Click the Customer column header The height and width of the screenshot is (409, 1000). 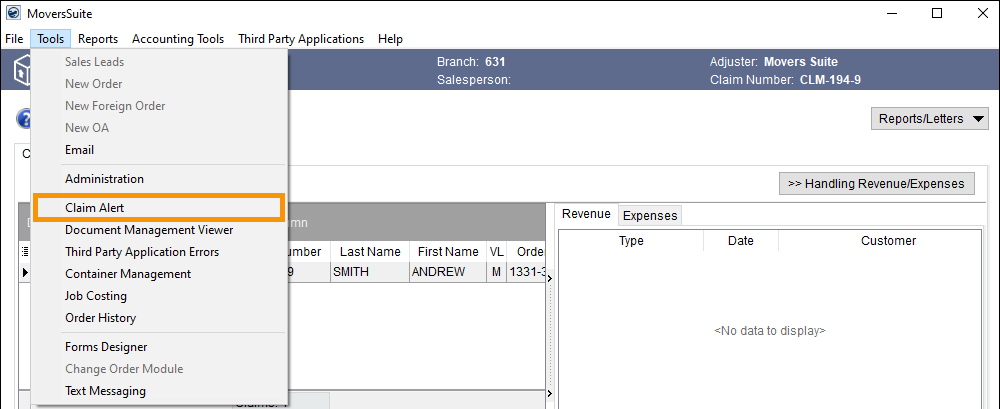click(888, 241)
